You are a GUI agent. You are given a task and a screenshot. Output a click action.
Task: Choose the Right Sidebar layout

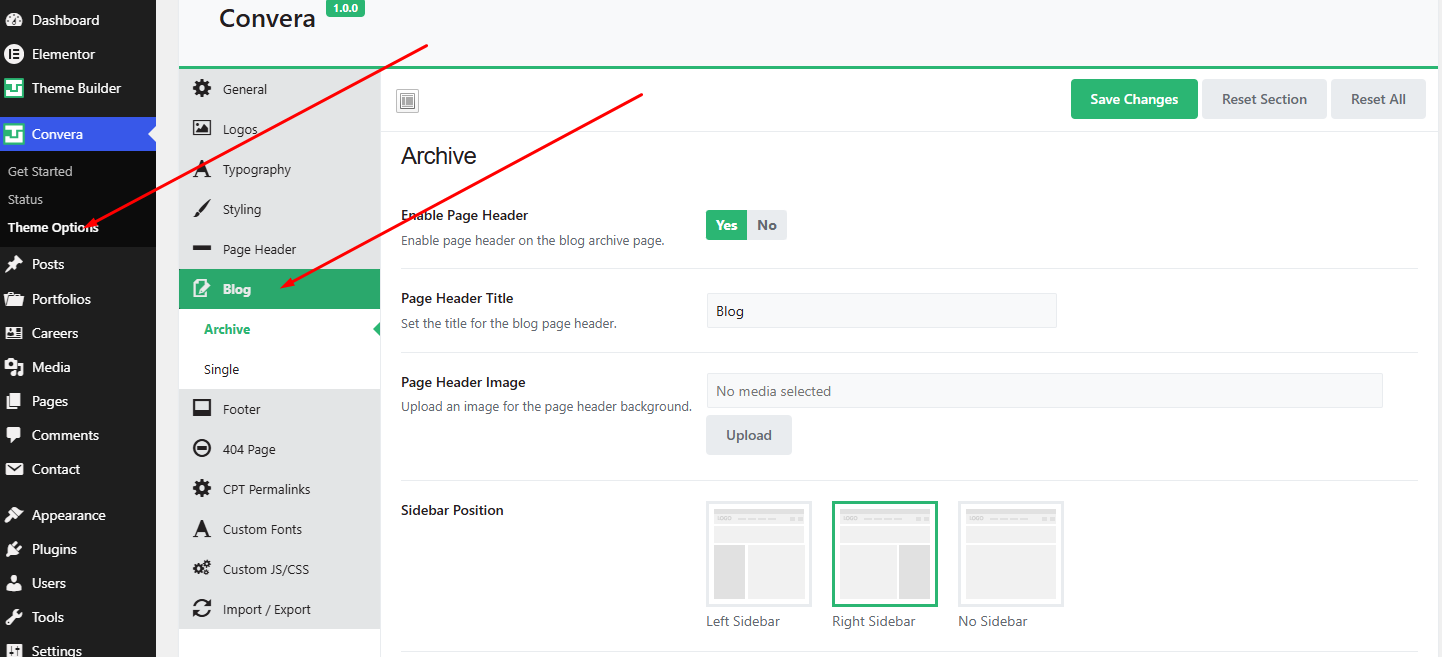pos(885,554)
